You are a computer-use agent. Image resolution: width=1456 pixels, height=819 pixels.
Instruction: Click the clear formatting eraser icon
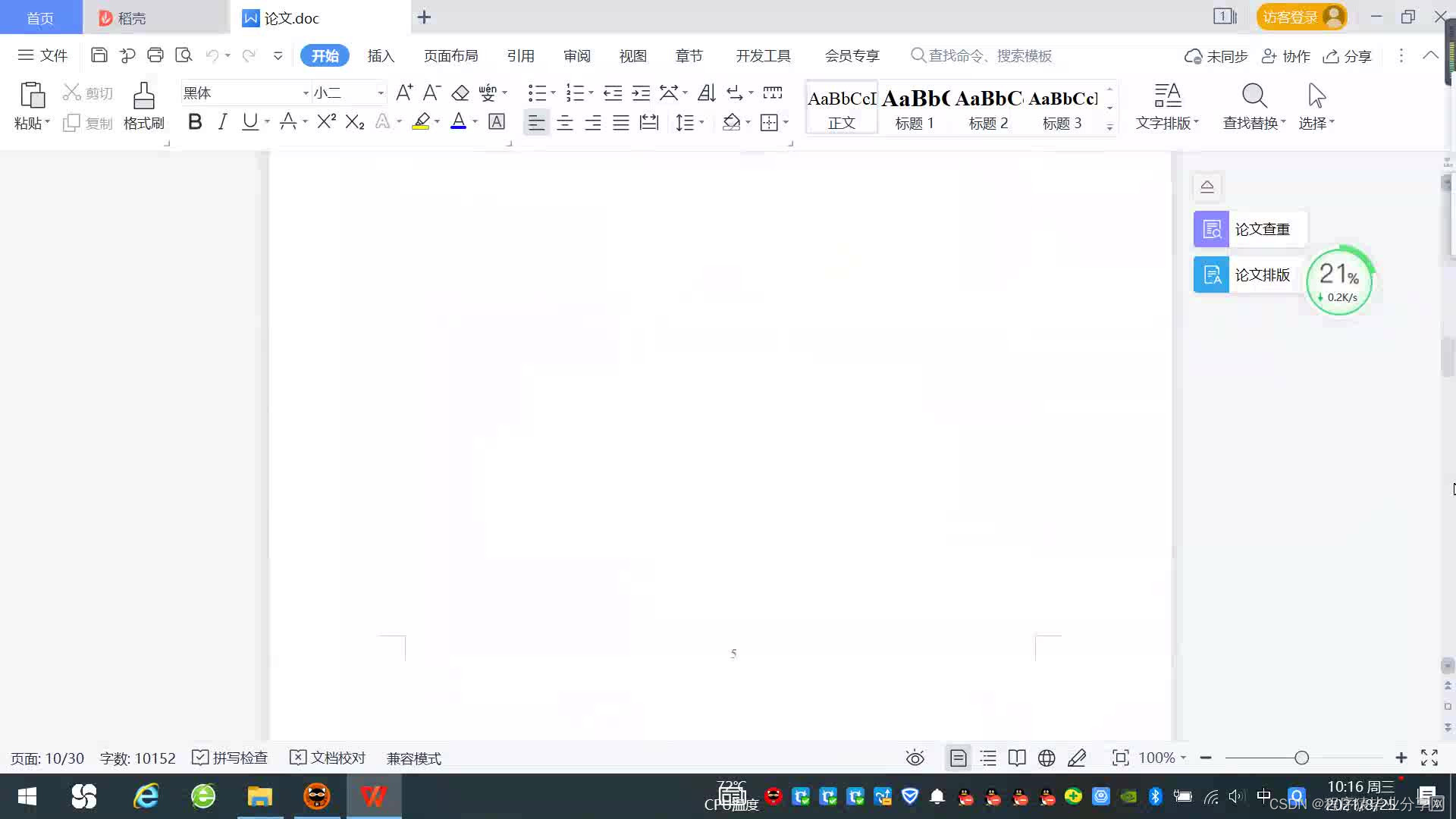(x=460, y=93)
